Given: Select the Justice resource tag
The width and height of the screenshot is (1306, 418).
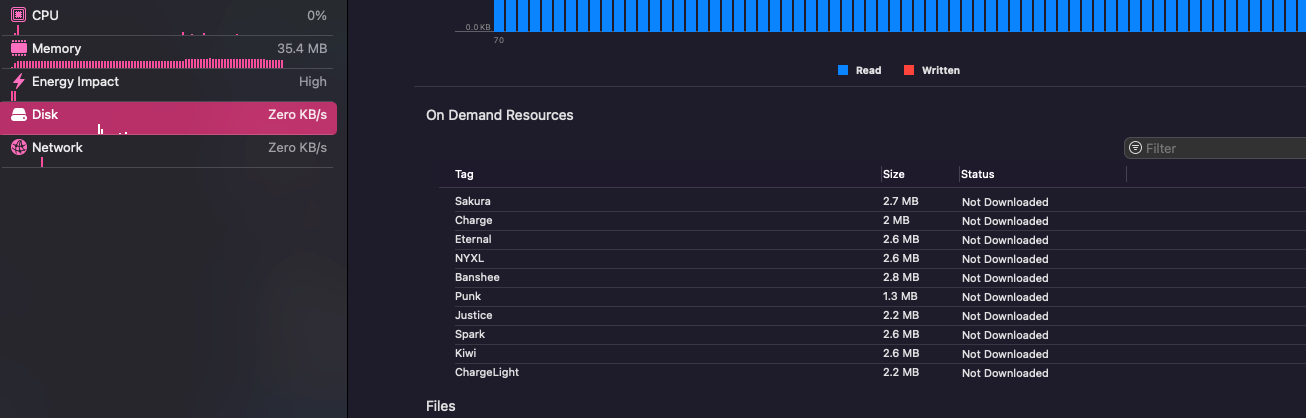Looking at the screenshot, I should point(474,315).
